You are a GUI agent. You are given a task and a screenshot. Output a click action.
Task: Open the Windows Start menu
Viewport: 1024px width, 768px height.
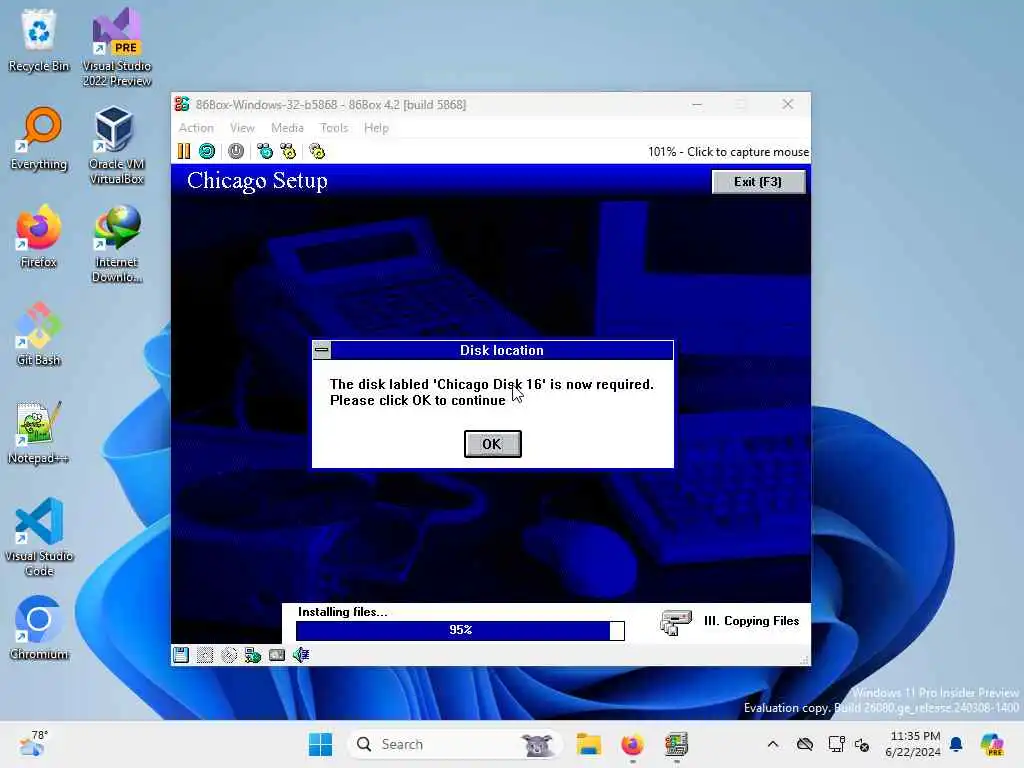click(x=320, y=744)
